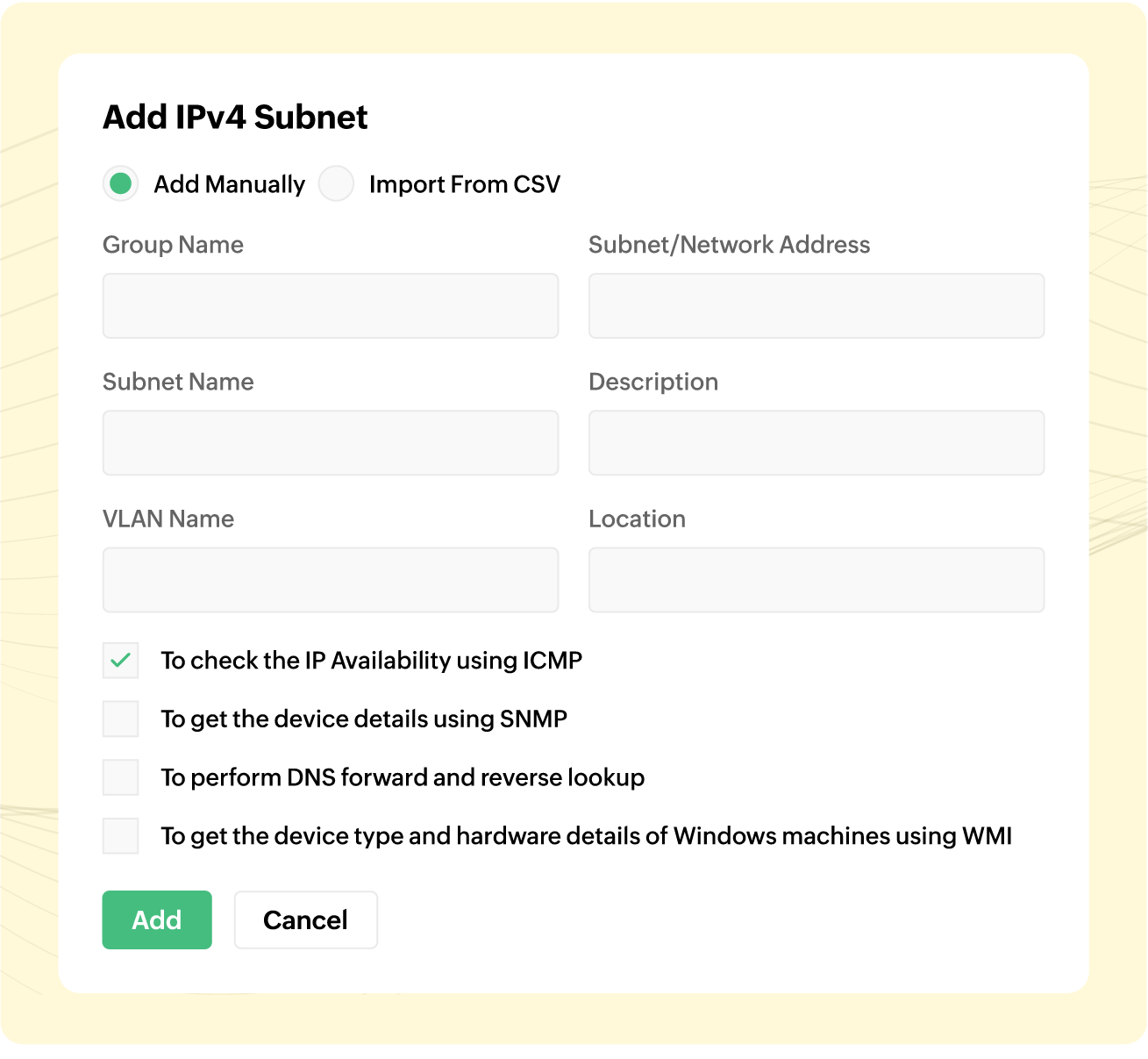Click the Add IPv4 Subnet heading
This screenshot has width=1148, height=1059.
tap(236, 117)
